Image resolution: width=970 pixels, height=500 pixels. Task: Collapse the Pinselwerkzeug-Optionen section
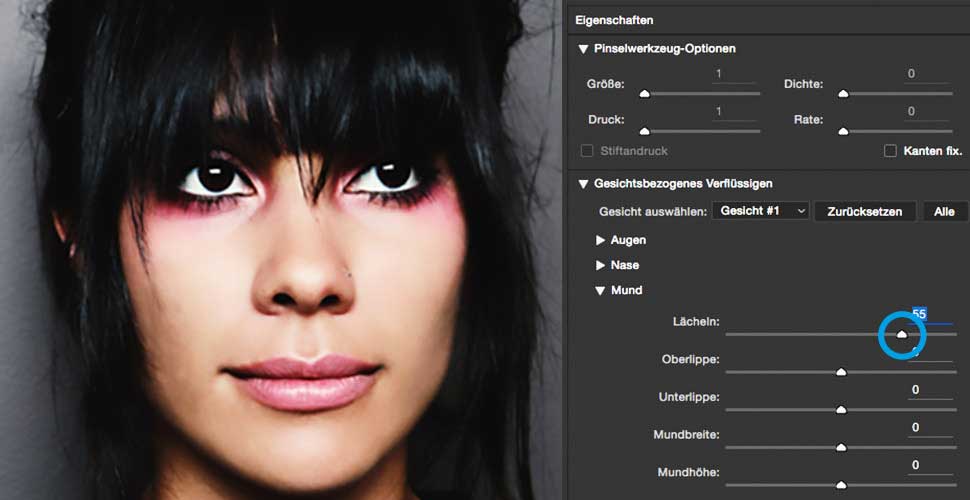click(x=584, y=48)
